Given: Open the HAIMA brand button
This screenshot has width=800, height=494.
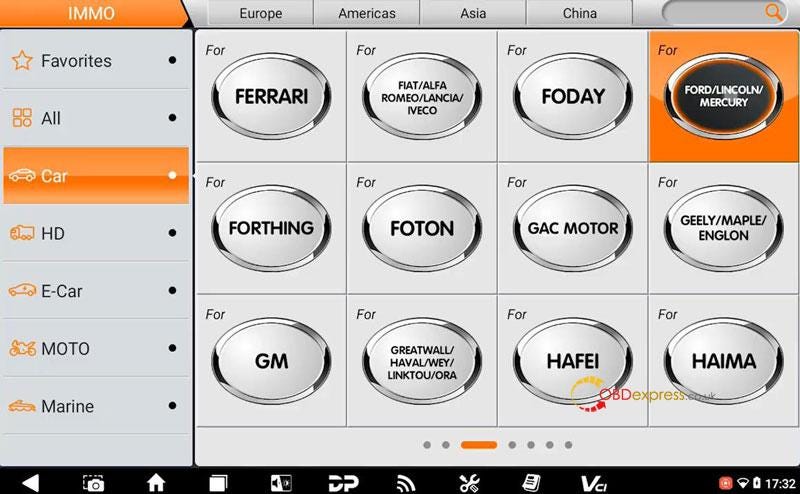Looking at the screenshot, I should coord(723,361).
